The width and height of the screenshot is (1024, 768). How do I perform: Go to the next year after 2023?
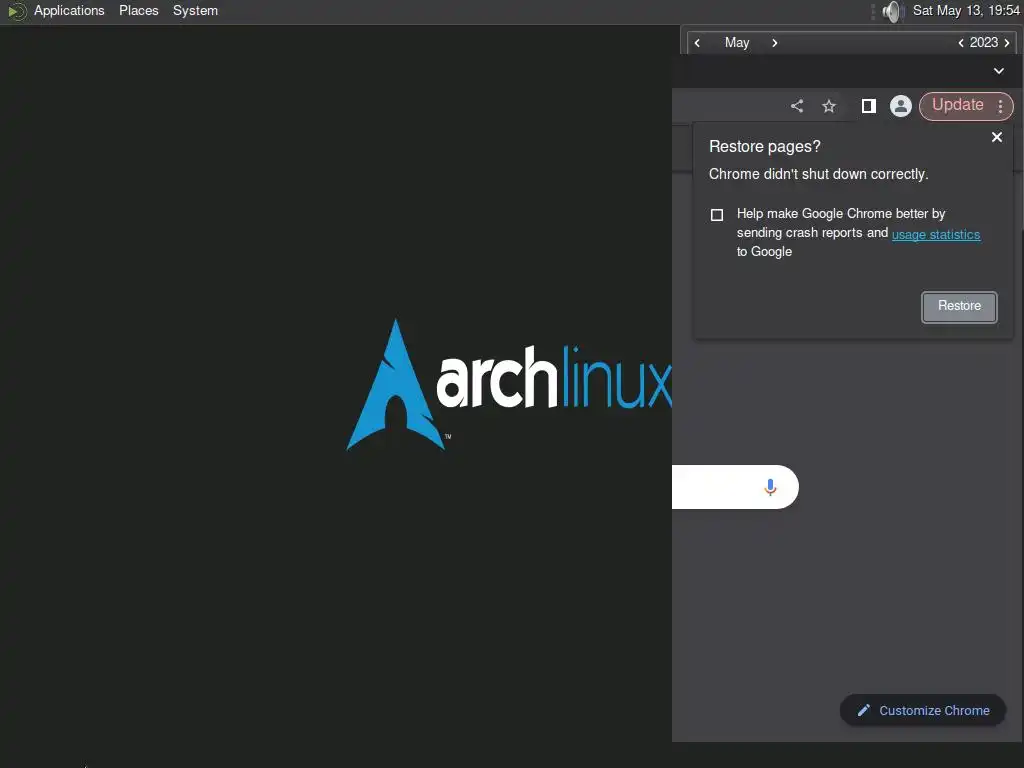click(x=1006, y=43)
